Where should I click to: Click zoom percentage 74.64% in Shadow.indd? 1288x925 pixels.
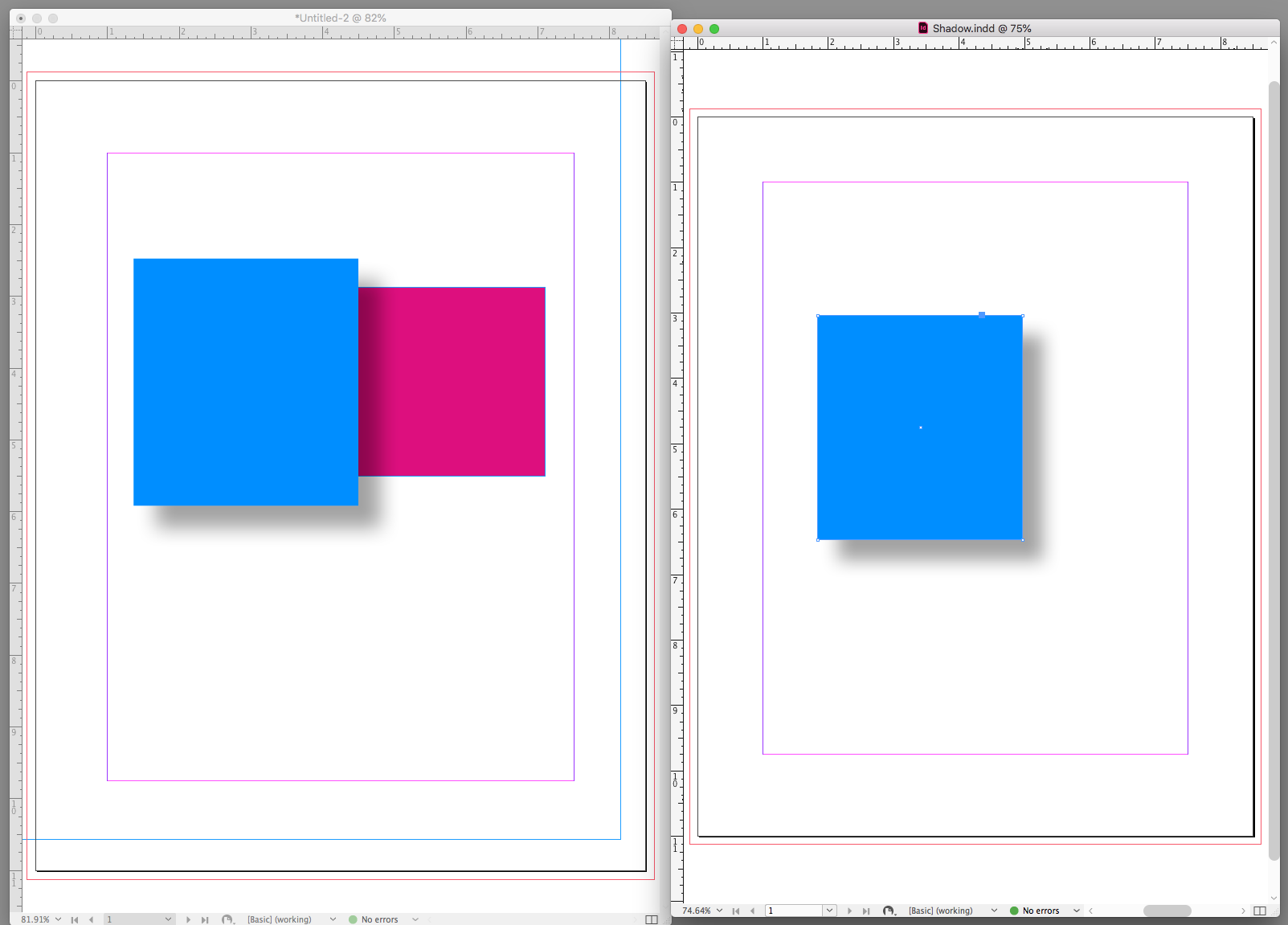pyautogui.click(x=697, y=911)
